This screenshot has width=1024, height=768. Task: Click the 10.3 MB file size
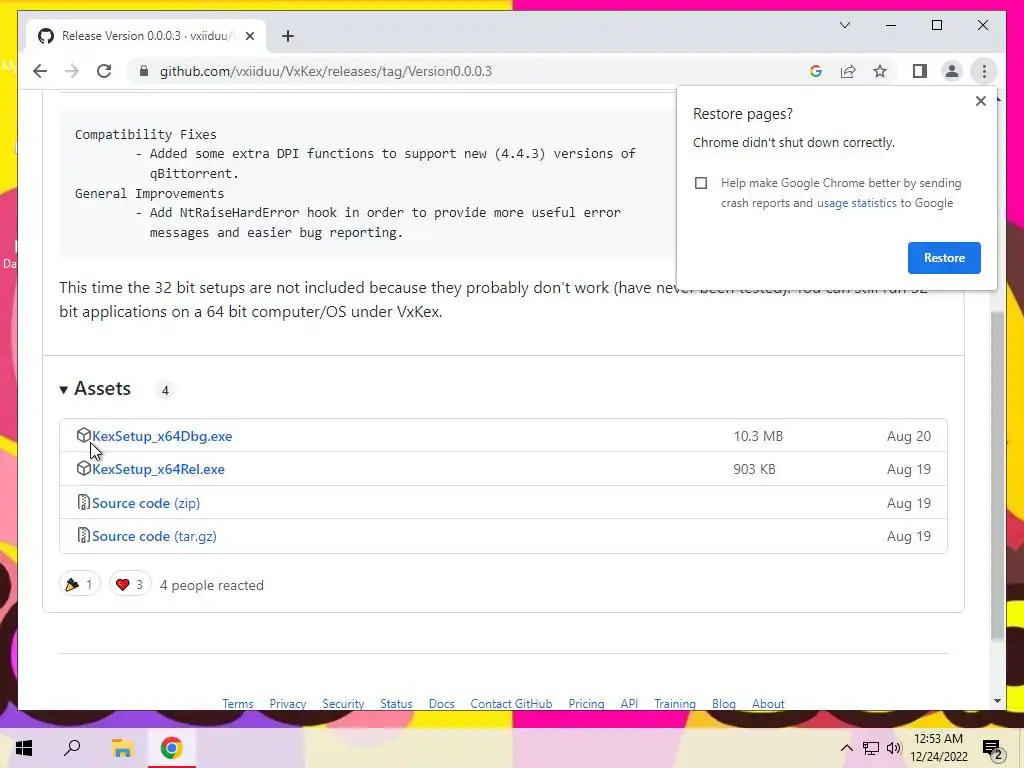tap(758, 436)
